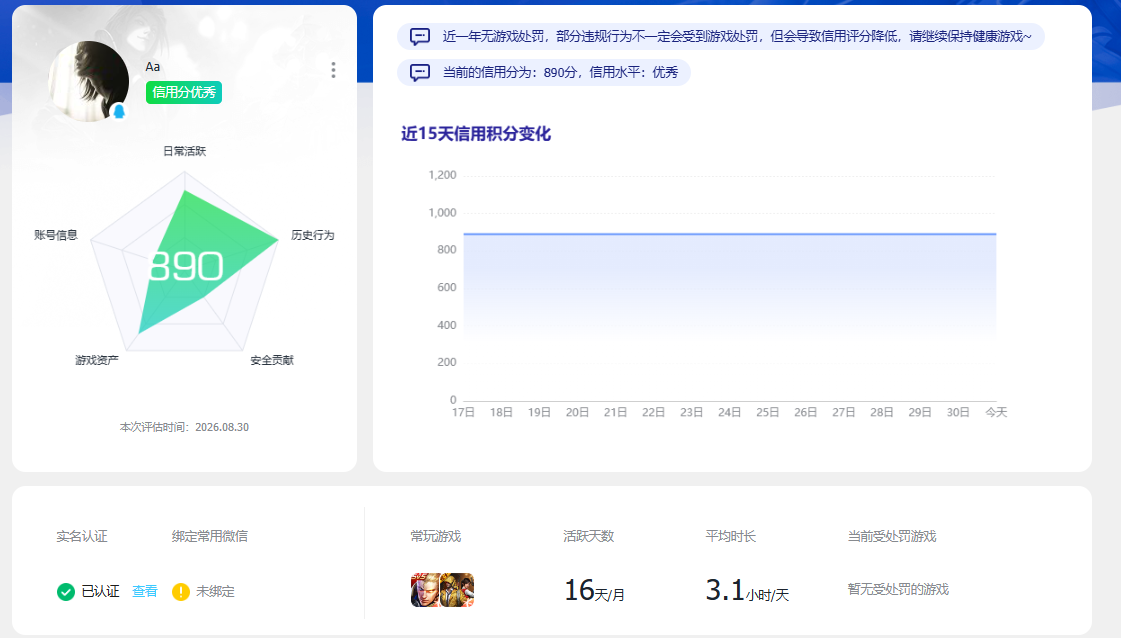Click the 暂无受处罚的游戏 text

point(898,589)
